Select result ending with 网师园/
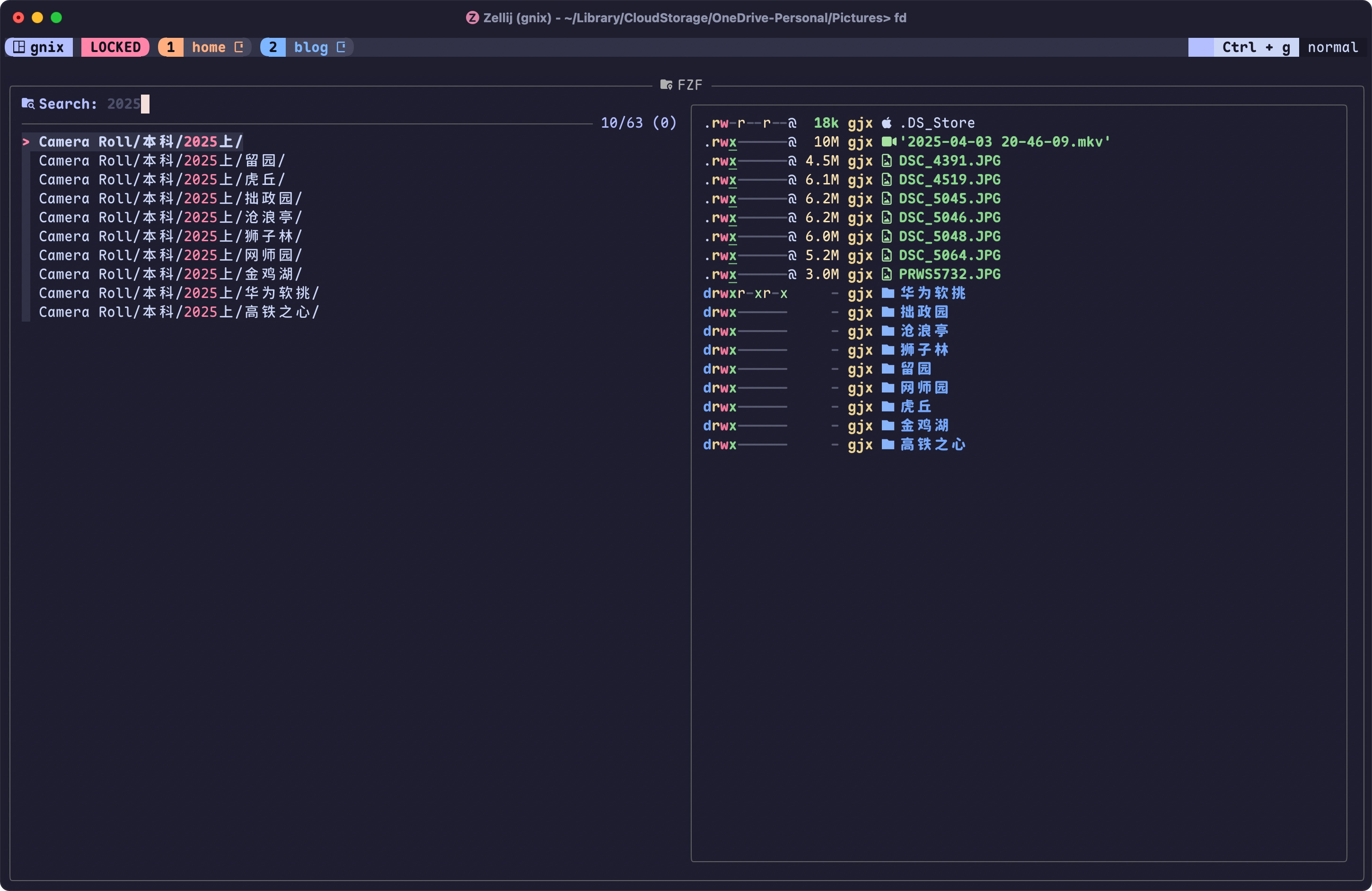The width and height of the screenshot is (1372, 891). pos(170,255)
